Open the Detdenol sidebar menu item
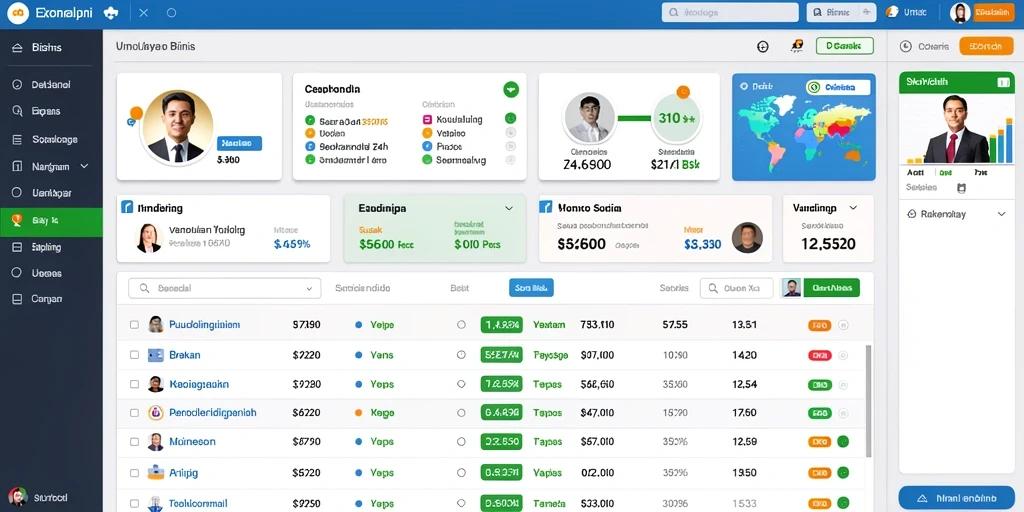Screen dimensions: 1024x512 [51, 85]
